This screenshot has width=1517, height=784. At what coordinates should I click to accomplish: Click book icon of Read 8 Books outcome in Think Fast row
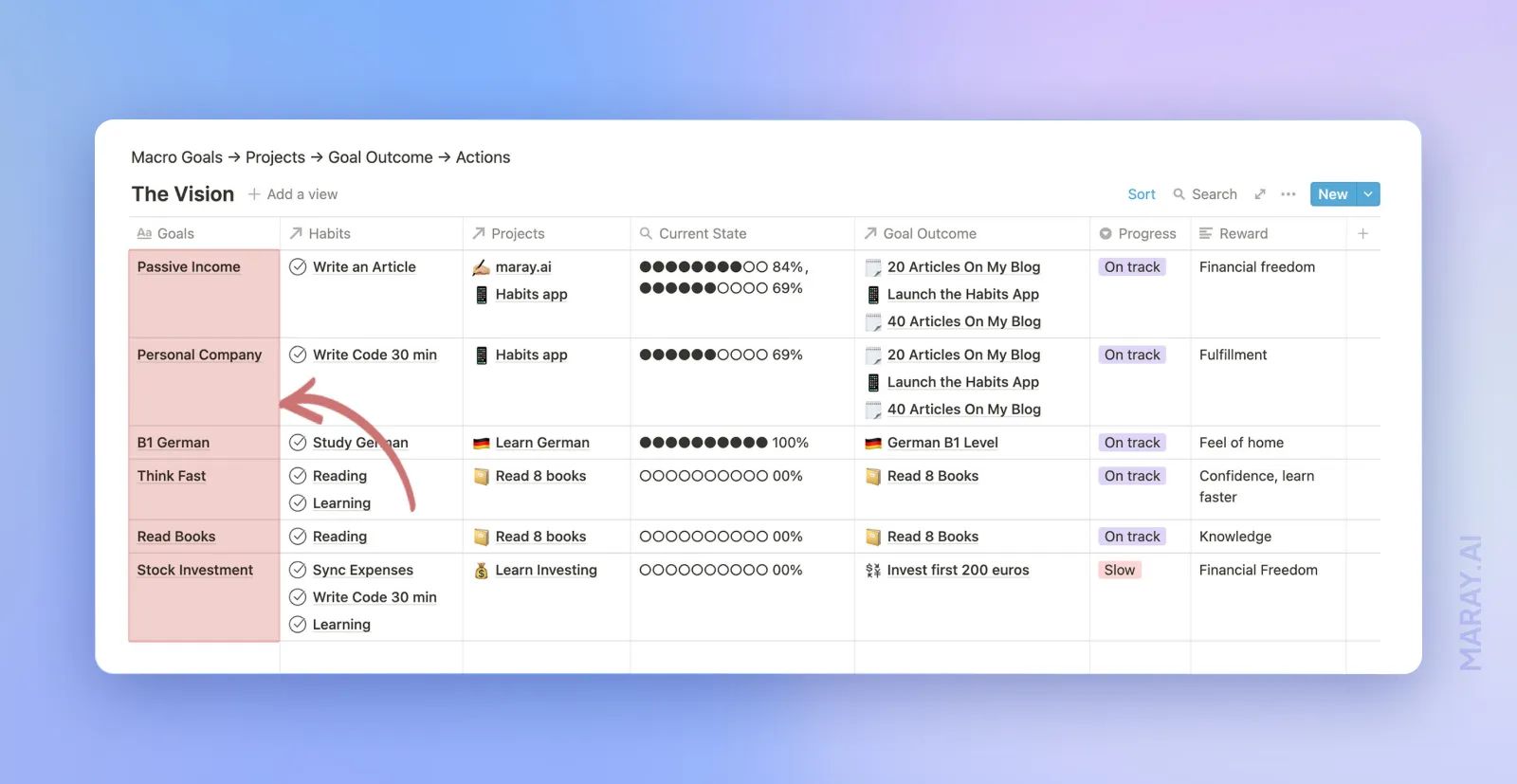click(x=873, y=477)
